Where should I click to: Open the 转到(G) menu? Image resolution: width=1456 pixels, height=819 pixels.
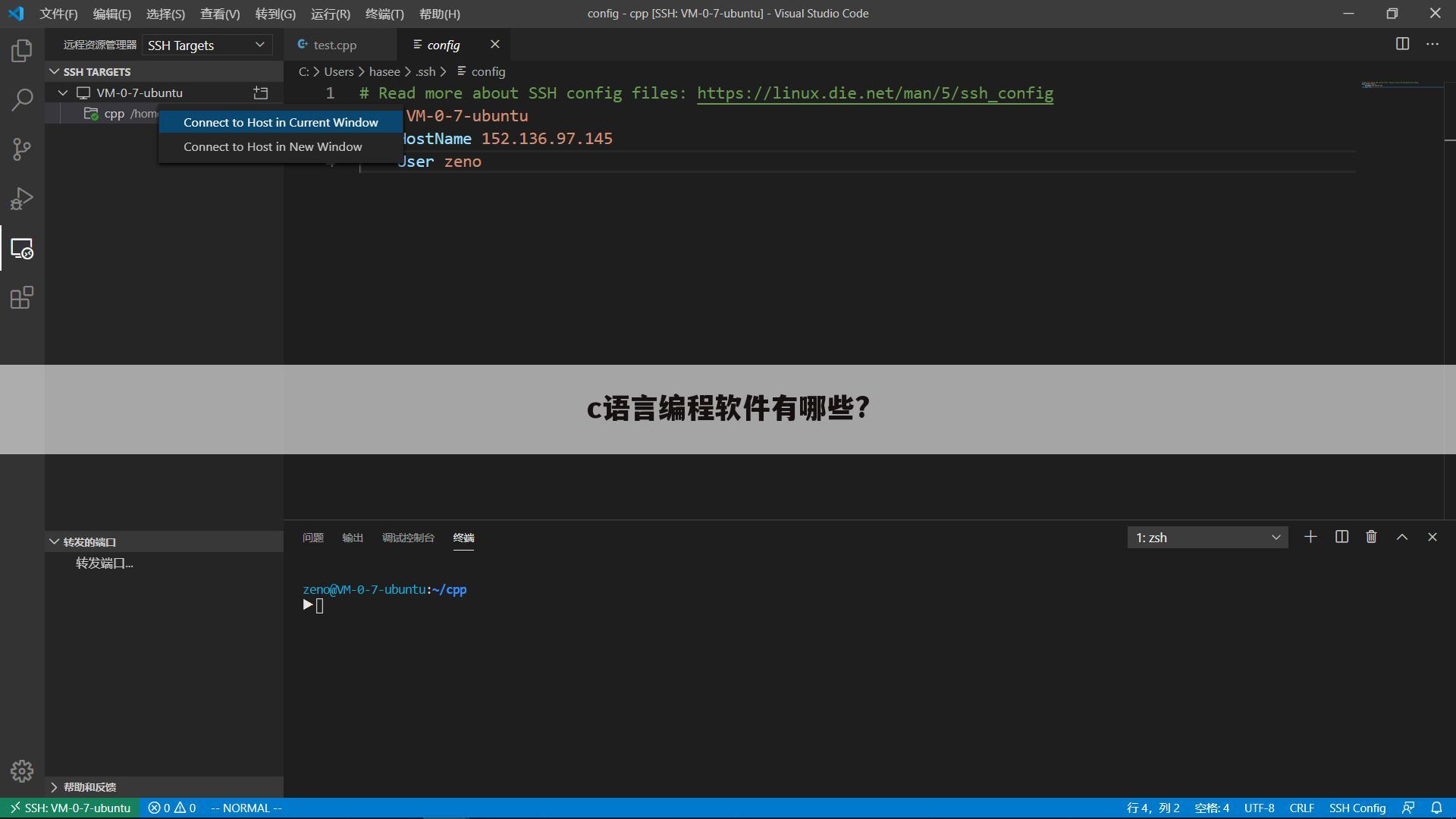(275, 14)
